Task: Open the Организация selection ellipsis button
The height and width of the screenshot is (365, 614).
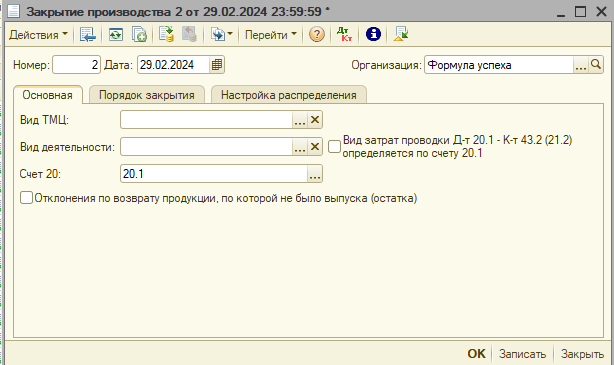Action: (581, 65)
